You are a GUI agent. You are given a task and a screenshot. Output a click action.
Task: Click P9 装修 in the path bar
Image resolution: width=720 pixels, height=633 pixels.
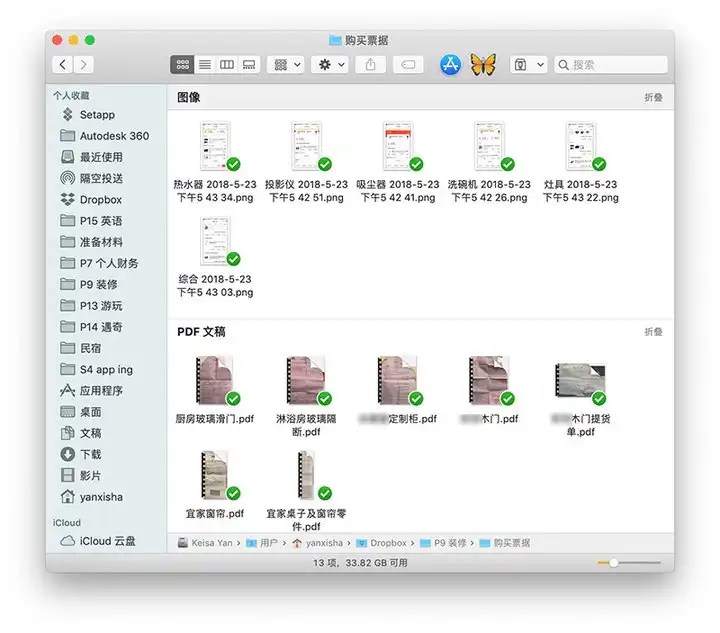(443, 543)
